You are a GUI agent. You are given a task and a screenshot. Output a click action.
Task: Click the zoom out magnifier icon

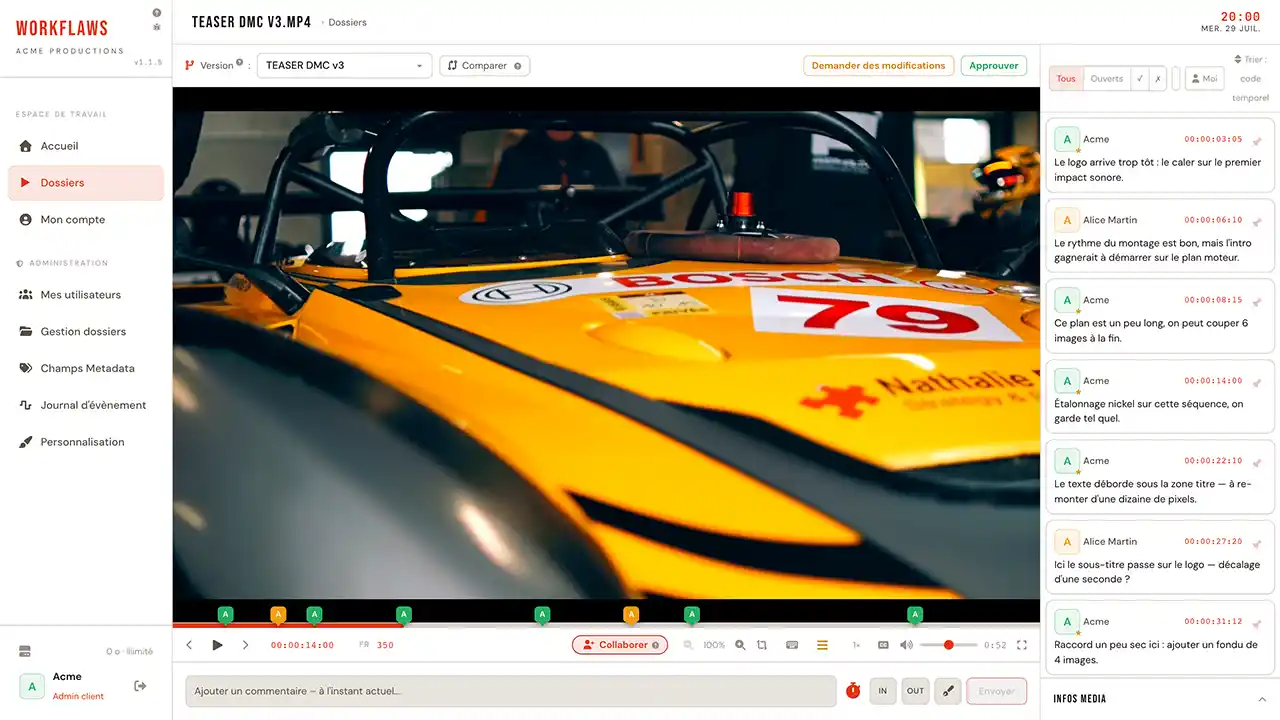[x=688, y=645]
